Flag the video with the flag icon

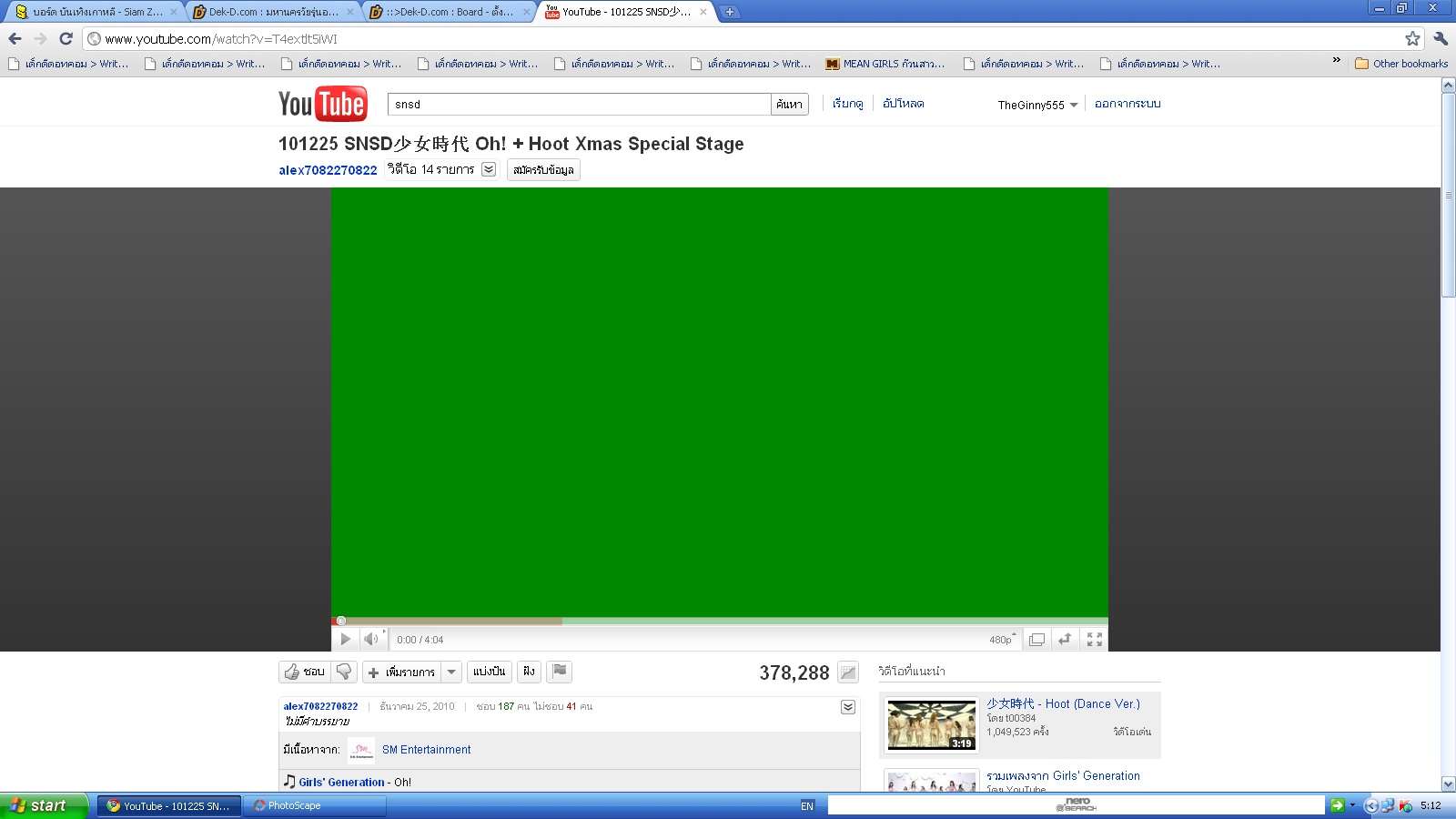coord(560,672)
